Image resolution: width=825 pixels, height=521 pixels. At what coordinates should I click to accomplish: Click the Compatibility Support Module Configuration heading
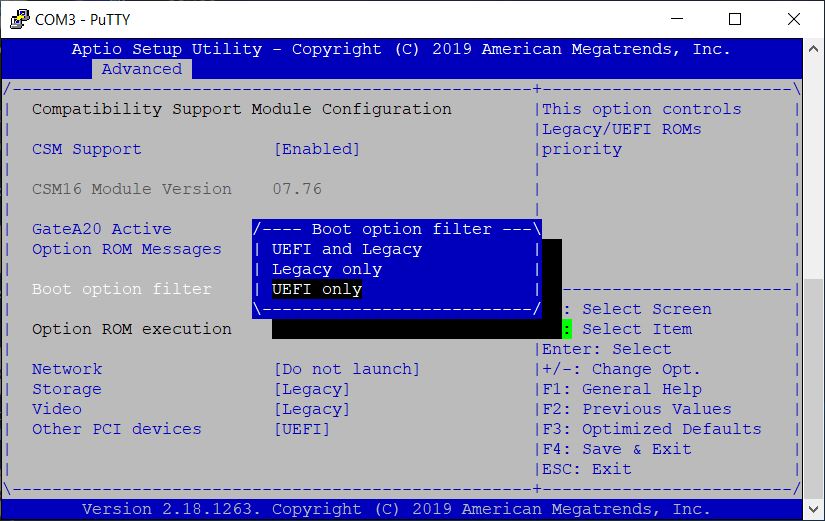click(242, 109)
